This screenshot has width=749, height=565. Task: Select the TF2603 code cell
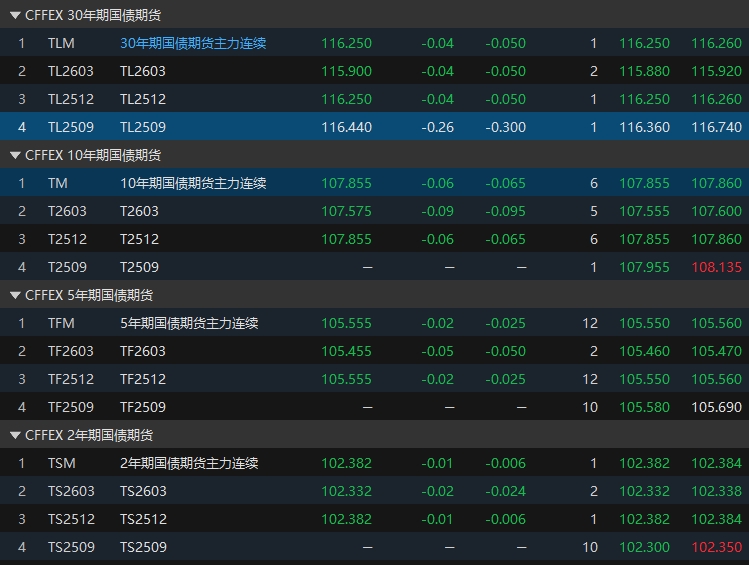pos(71,351)
